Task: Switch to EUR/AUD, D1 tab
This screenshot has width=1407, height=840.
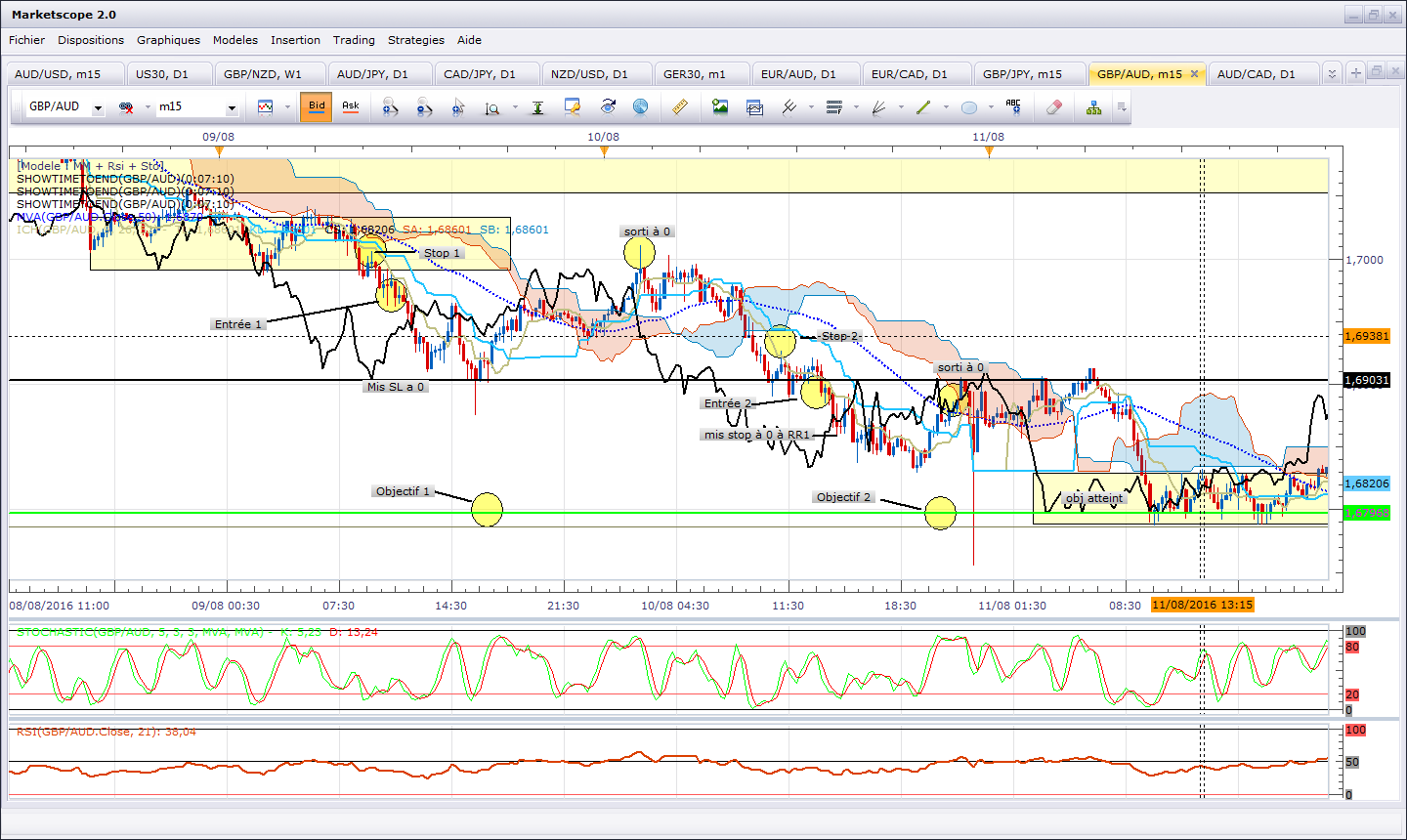Action: click(x=806, y=74)
